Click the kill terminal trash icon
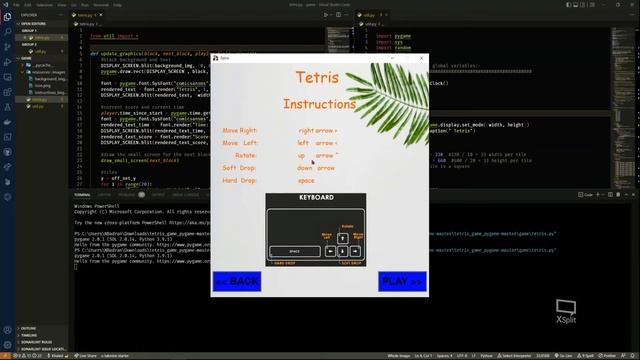The image size is (640, 360). coord(618,195)
